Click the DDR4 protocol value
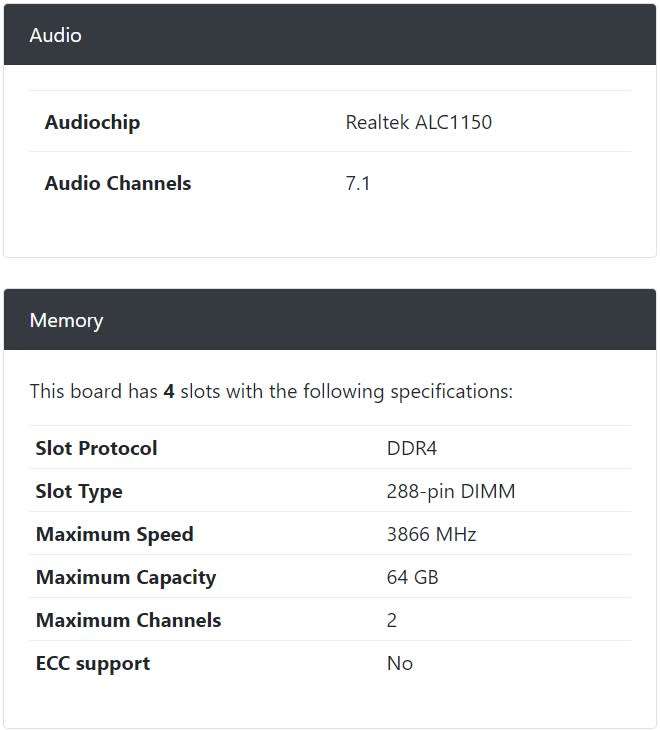 [411, 448]
